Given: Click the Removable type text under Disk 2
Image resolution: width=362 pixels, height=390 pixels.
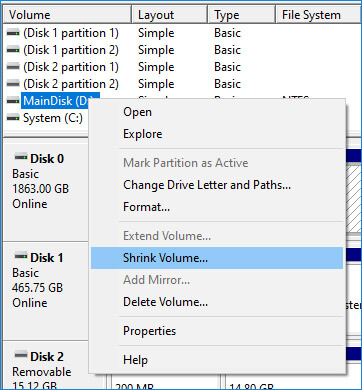Looking at the screenshot, I should pyautogui.click(x=42, y=372).
